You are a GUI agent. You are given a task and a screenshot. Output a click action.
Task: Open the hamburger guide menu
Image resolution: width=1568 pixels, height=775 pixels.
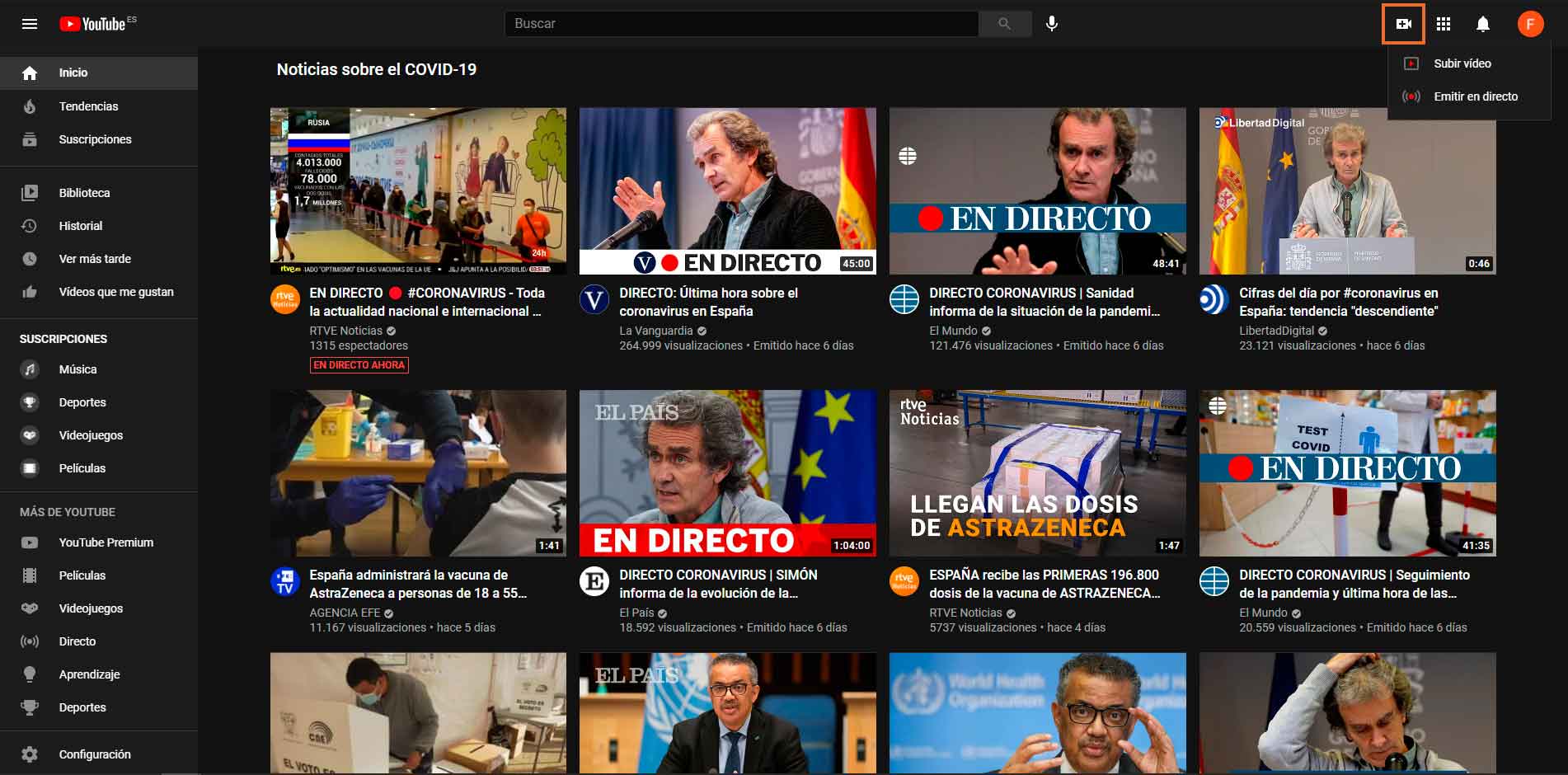click(30, 24)
